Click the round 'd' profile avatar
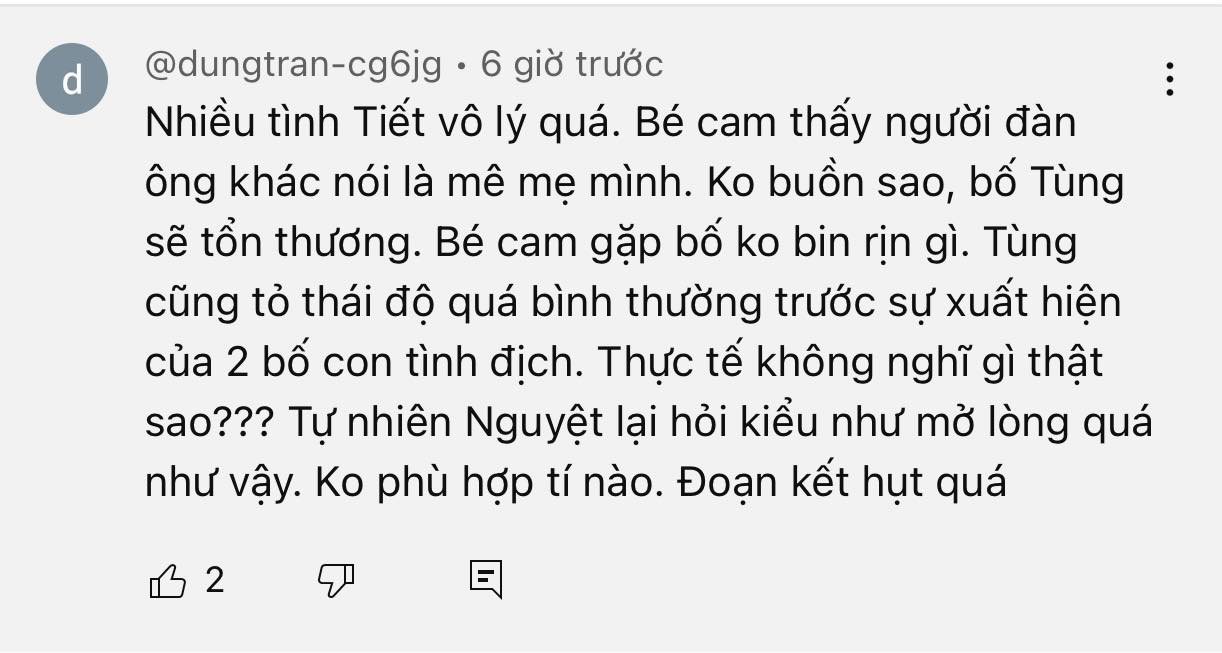This screenshot has width=1222, height=653. pyautogui.click(x=73, y=80)
